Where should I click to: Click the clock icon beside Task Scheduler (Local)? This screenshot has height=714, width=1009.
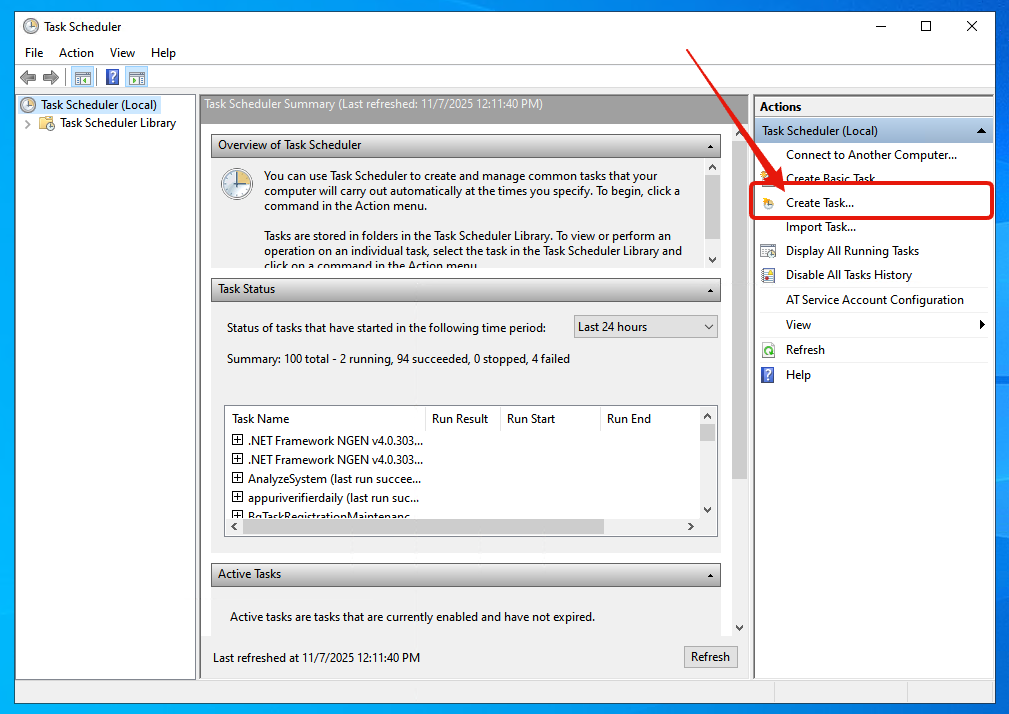click(28, 105)
